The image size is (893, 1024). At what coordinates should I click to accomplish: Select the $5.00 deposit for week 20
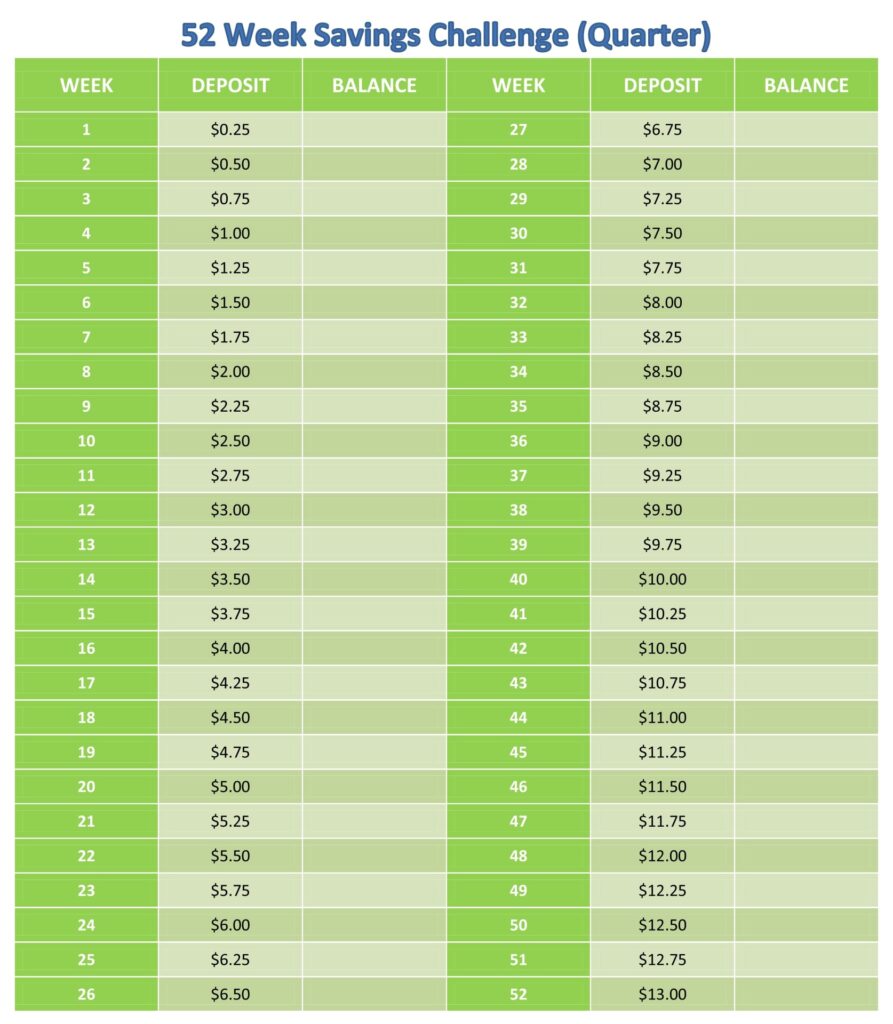pyautogui.click(x=230, y=786)
